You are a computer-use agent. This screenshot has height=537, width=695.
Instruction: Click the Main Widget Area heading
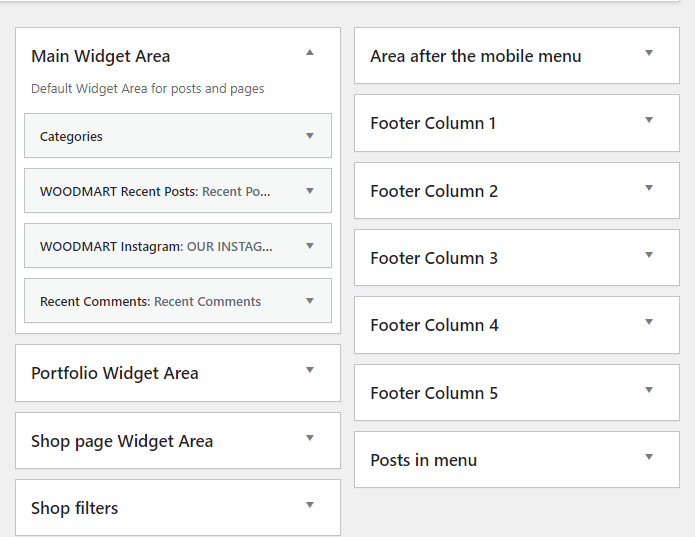pyautogui.click(x=101, y=57)
